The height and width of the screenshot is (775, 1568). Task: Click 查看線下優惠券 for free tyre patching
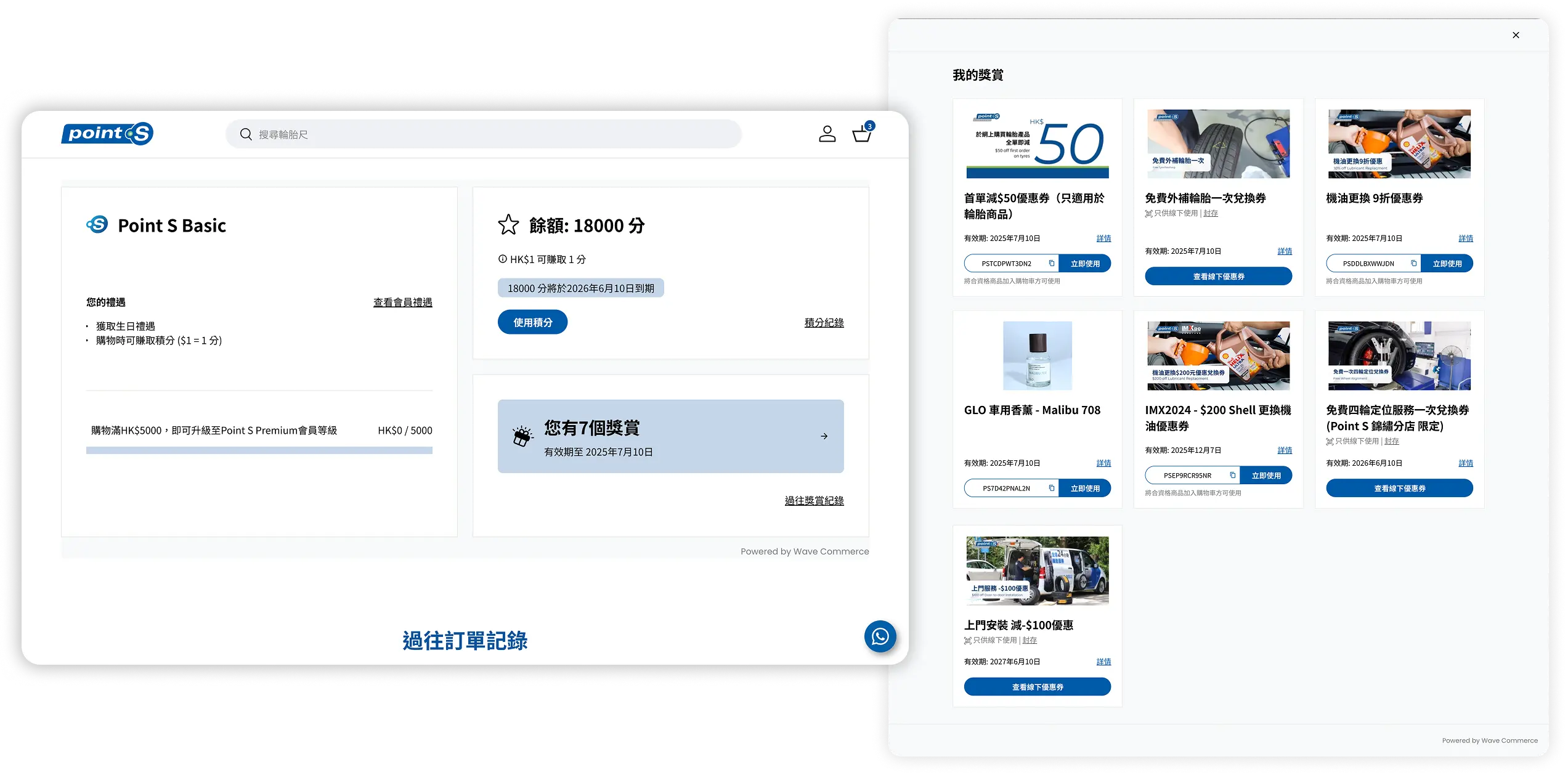[1218, 277]
